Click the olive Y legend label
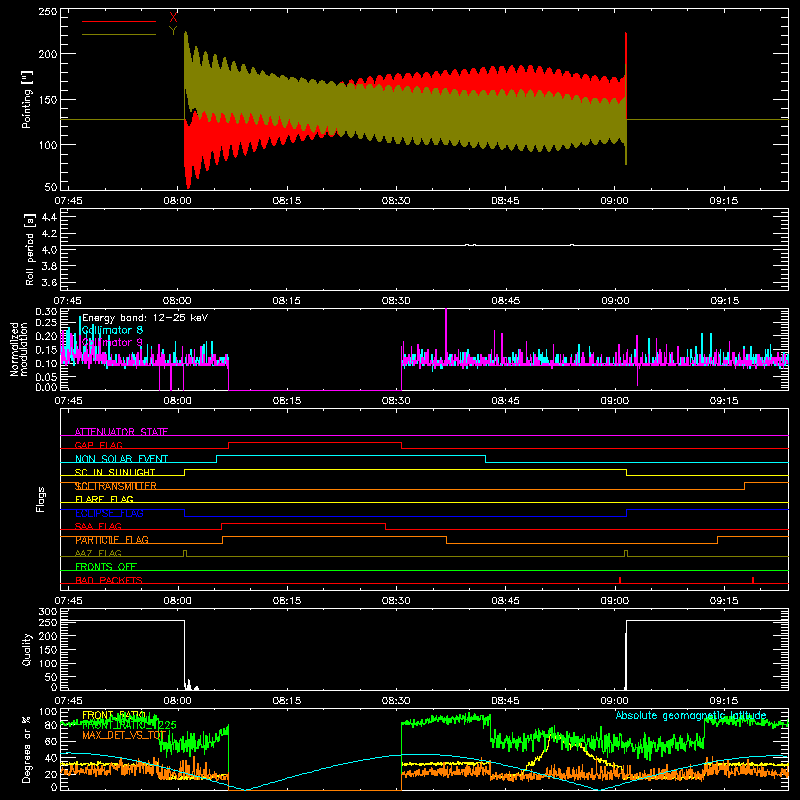Viewport: 800px width, 800px height. point(173,31)
